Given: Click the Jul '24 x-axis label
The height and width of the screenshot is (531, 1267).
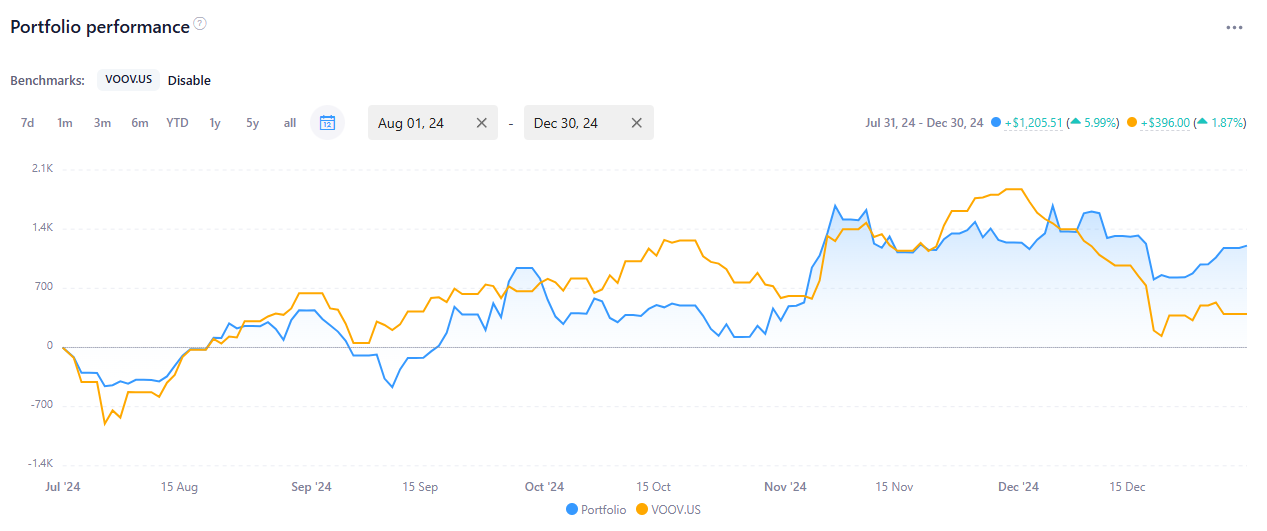Looking at the screenshot, I should pyautogui.click(x=64, y=487).
